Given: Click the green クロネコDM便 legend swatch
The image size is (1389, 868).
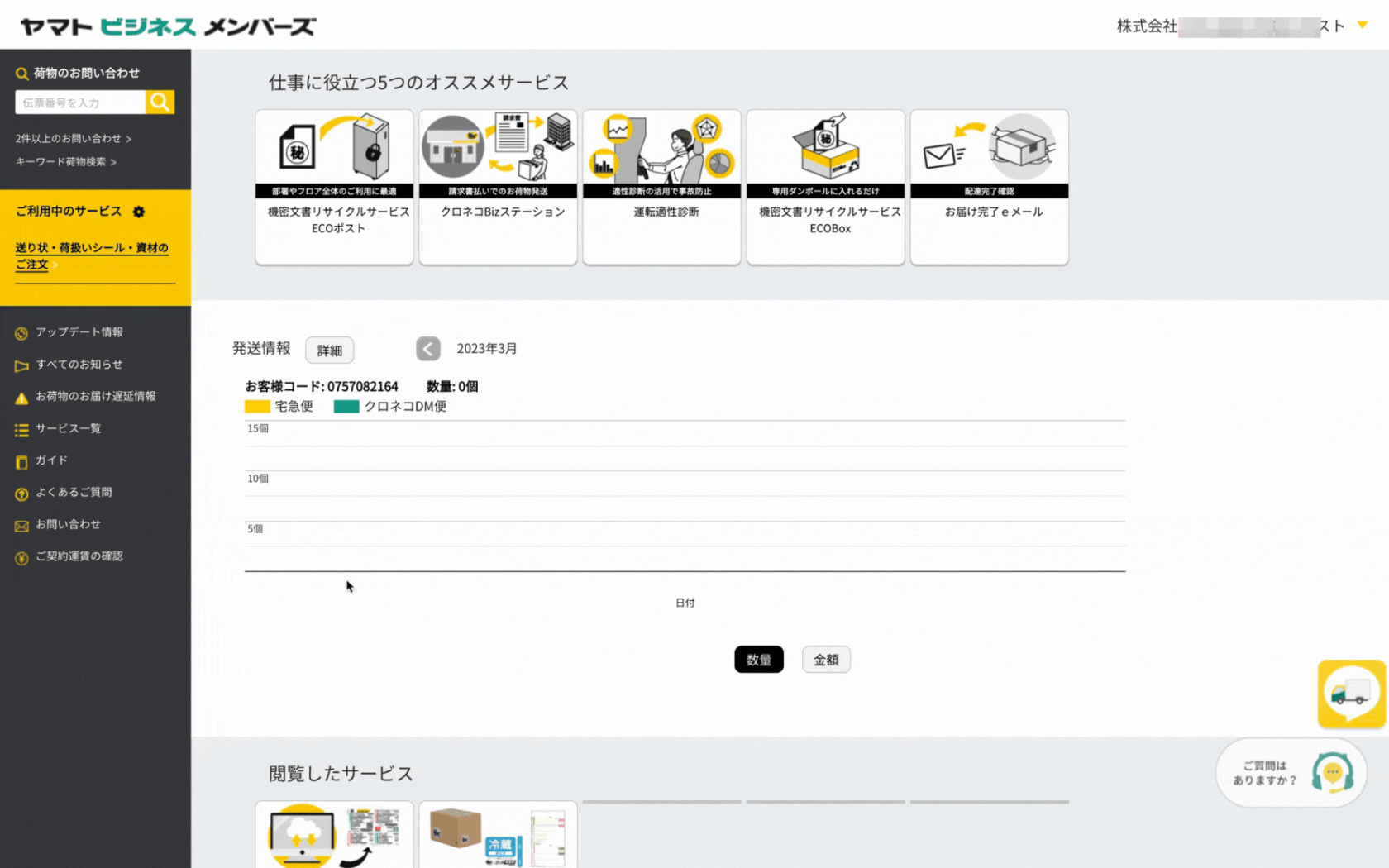Looking at the screenshot, I should 346,407.
